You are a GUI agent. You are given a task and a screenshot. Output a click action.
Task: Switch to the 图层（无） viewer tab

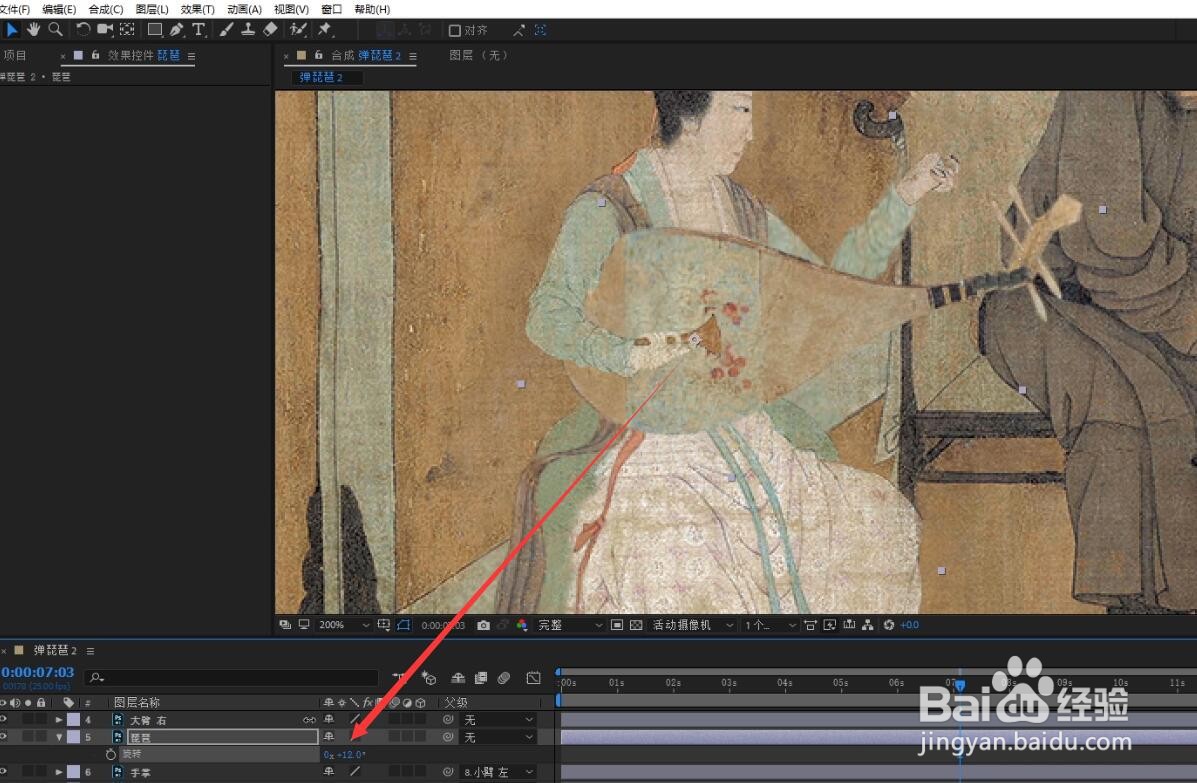(x=479, y=56)
